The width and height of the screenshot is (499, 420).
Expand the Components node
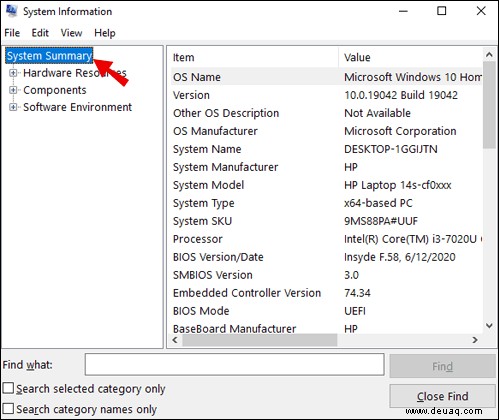(x=13, y=90)
